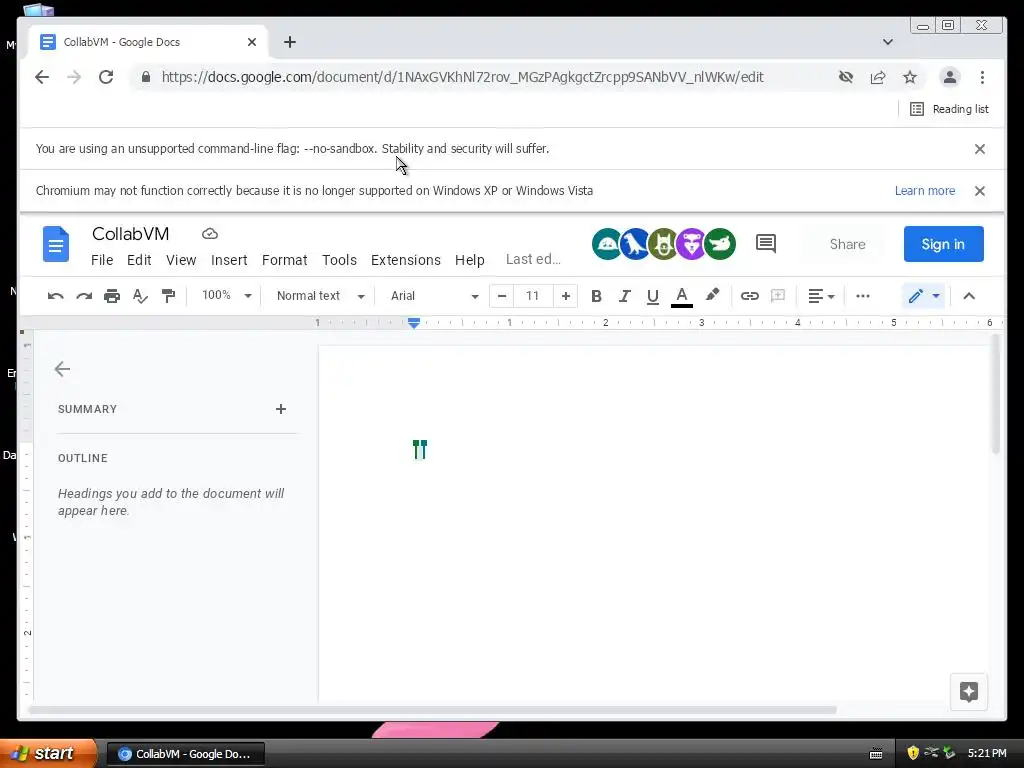Open the Chromium three-dot menu
Image resolution: width=1024 pixels, height=768 pixels.
pos(982,77)
